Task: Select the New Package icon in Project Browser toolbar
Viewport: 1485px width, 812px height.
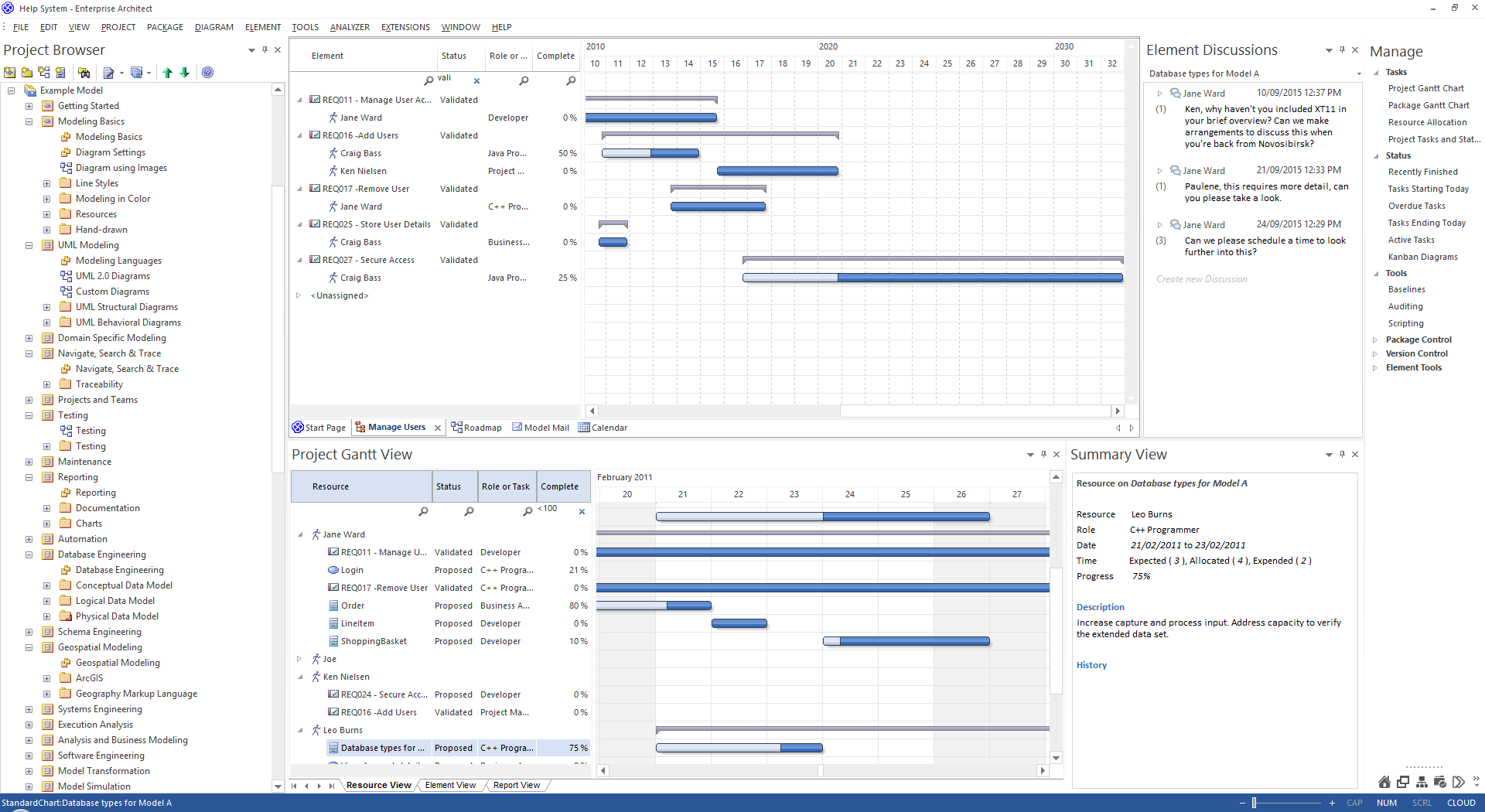Action: pyautogui.click(x=26, y=73)
